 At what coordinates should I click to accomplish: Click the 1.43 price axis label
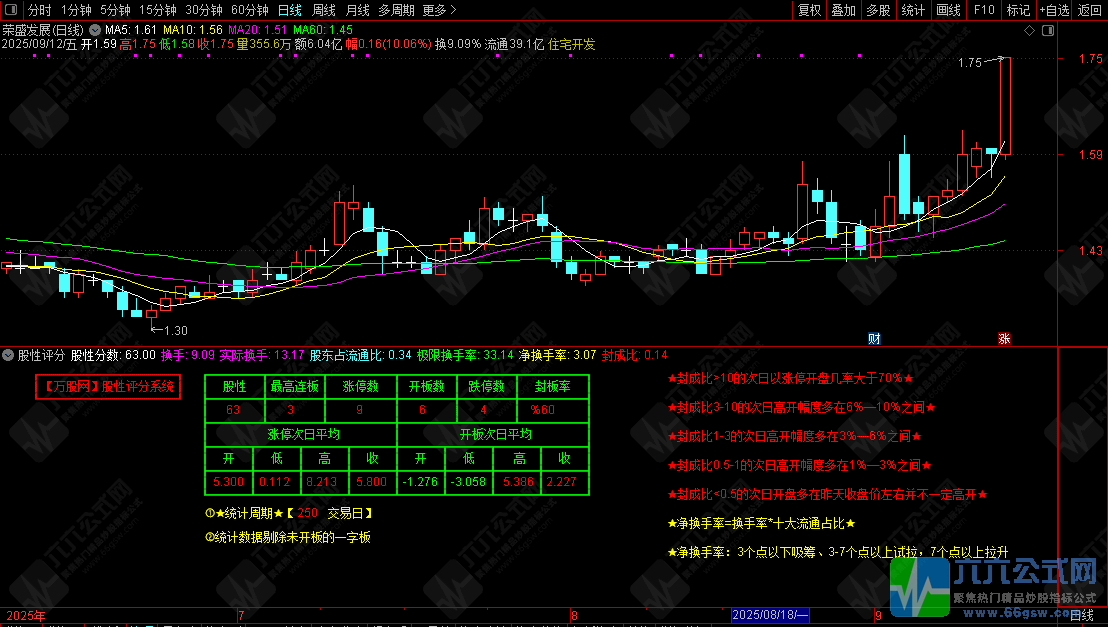coord(1090,250)
